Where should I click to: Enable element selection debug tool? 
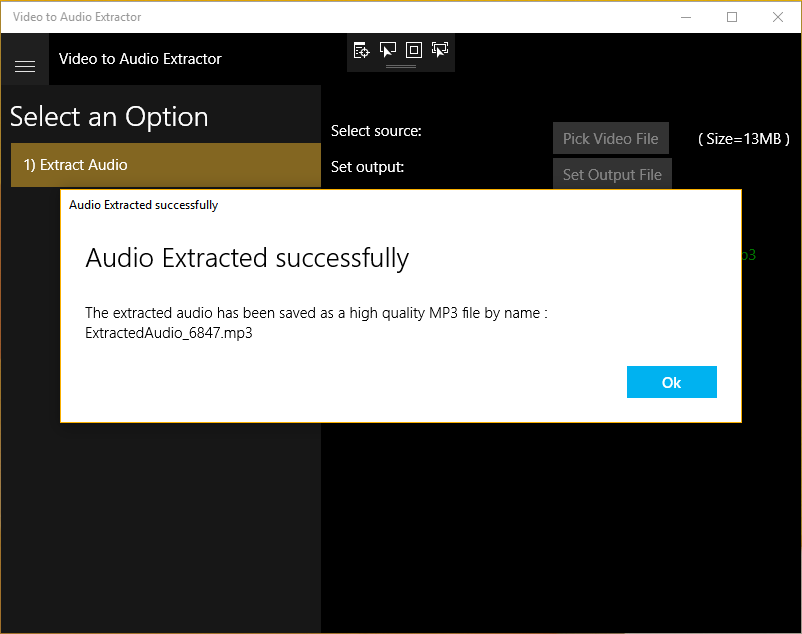point(388,50)
